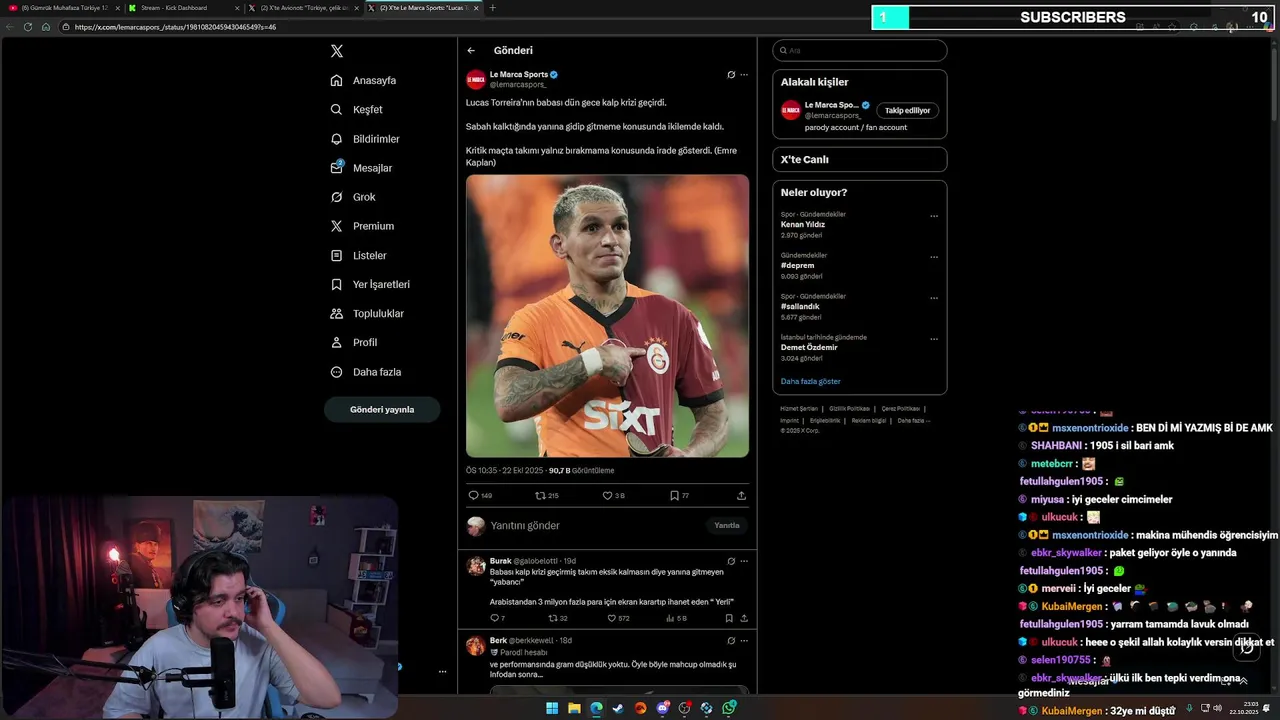Image resolution: width=1280 pixels, height=720 pixels.
Task: Open the Kenan Yıldız trend
Action: coord(803,224)
